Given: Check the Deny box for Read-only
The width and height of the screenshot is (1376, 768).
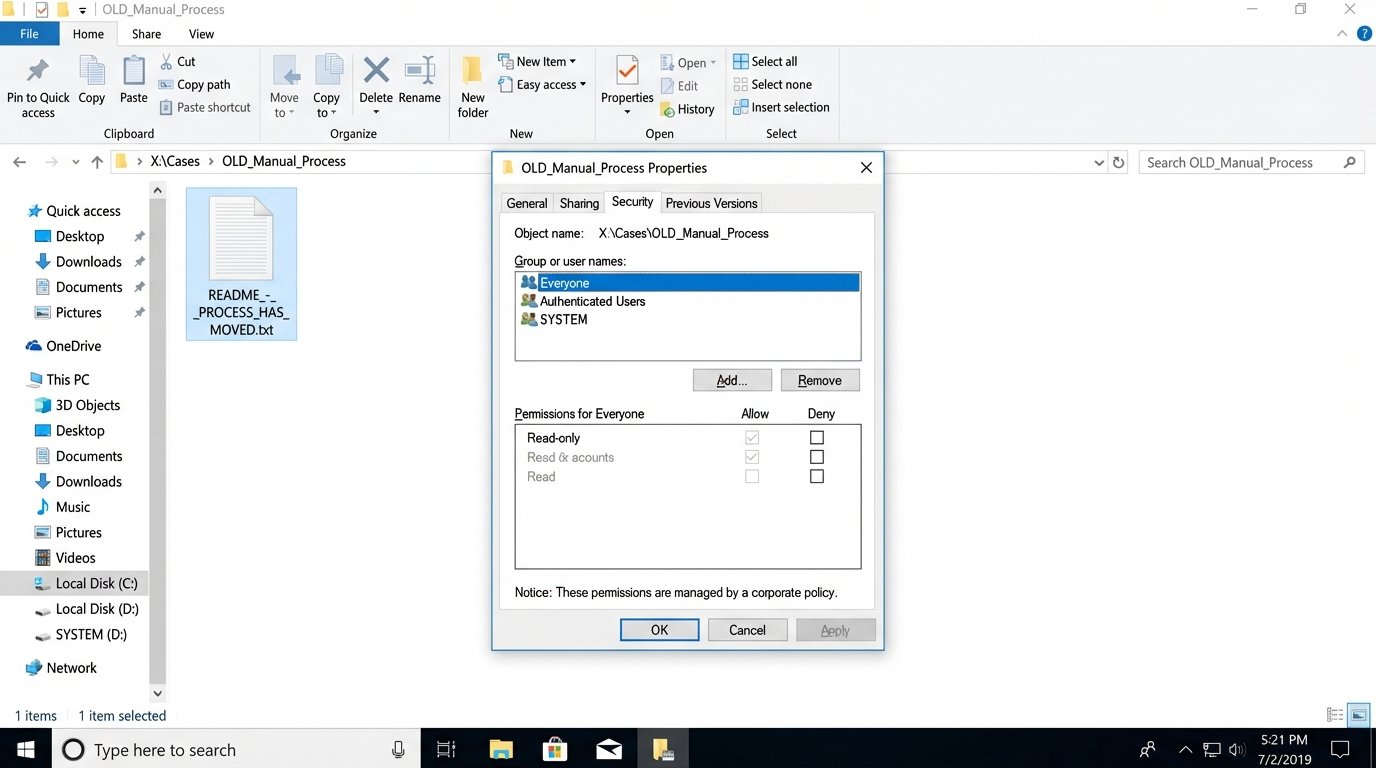Looking at the screenshot, I should pos(816,437).
